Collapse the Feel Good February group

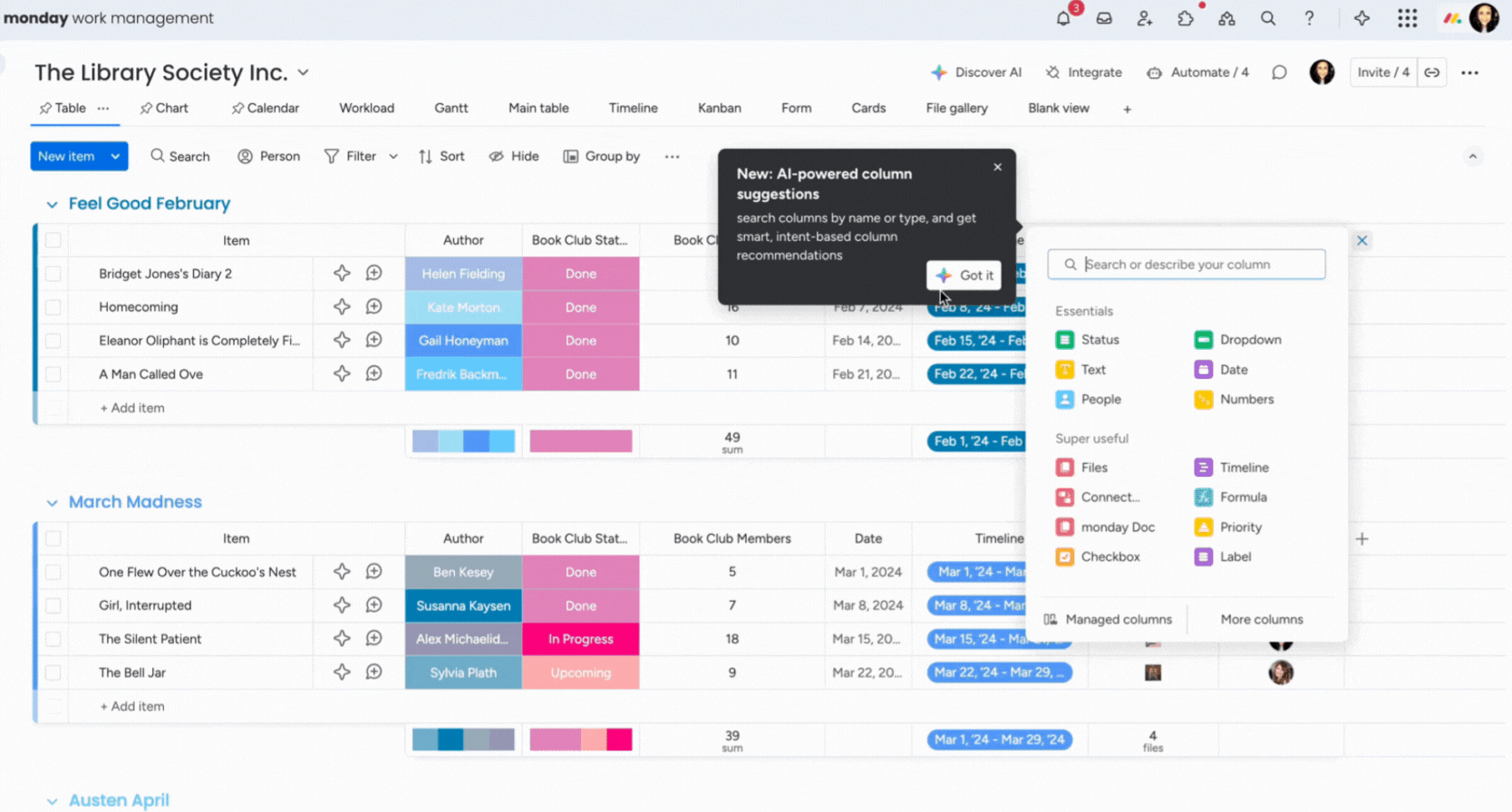[x=52, y=205]
